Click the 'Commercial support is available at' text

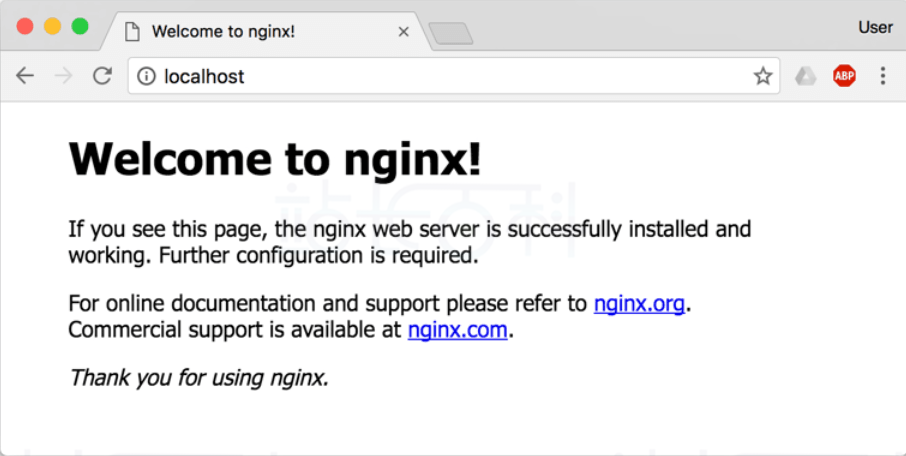point(235,330)
